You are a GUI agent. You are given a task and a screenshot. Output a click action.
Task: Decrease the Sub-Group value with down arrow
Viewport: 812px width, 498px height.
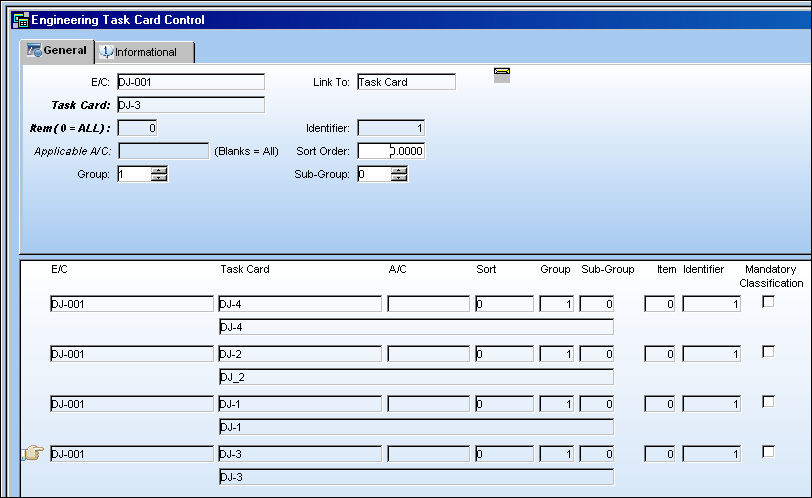(399, 178)
